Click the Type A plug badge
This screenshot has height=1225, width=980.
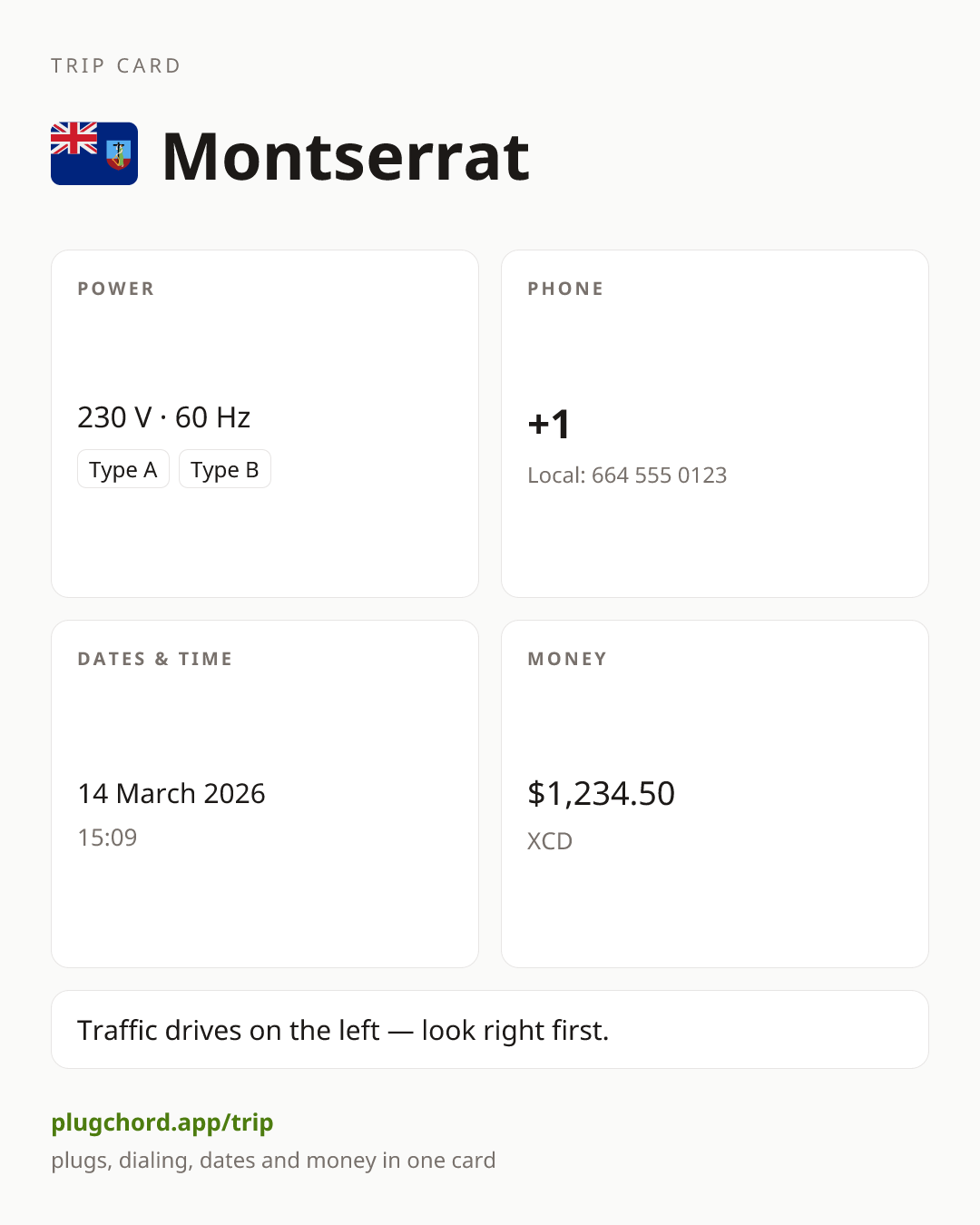123,469
